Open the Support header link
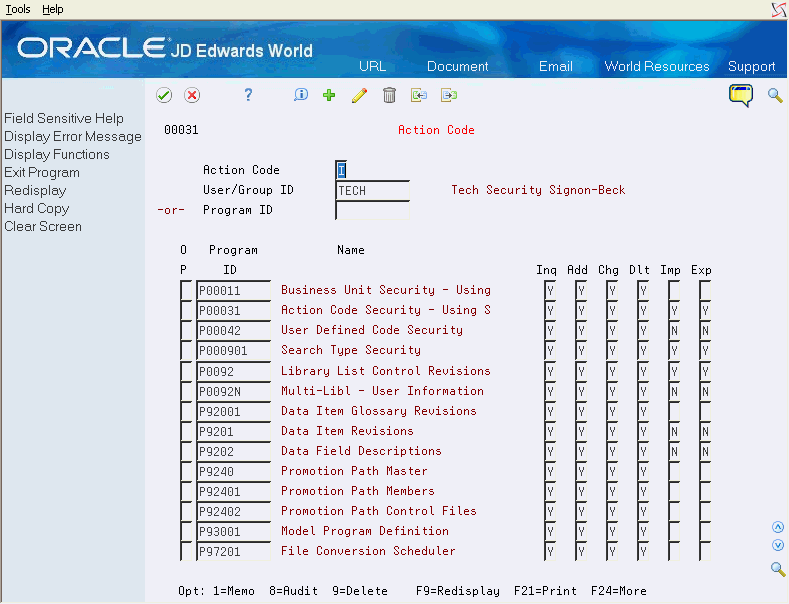789x604 pixels. point(751,66)
